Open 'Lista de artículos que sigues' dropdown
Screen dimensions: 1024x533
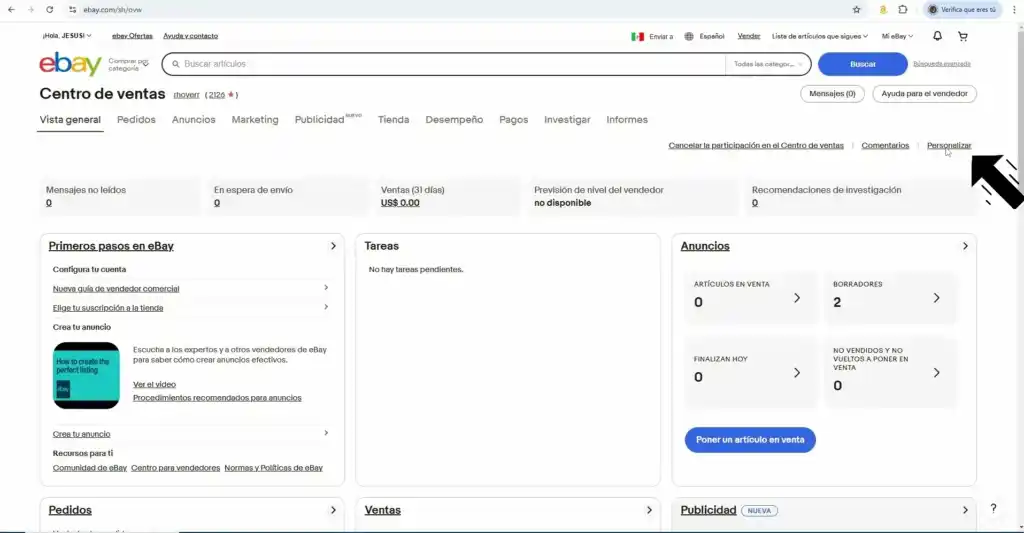click(x=820, y=37)
